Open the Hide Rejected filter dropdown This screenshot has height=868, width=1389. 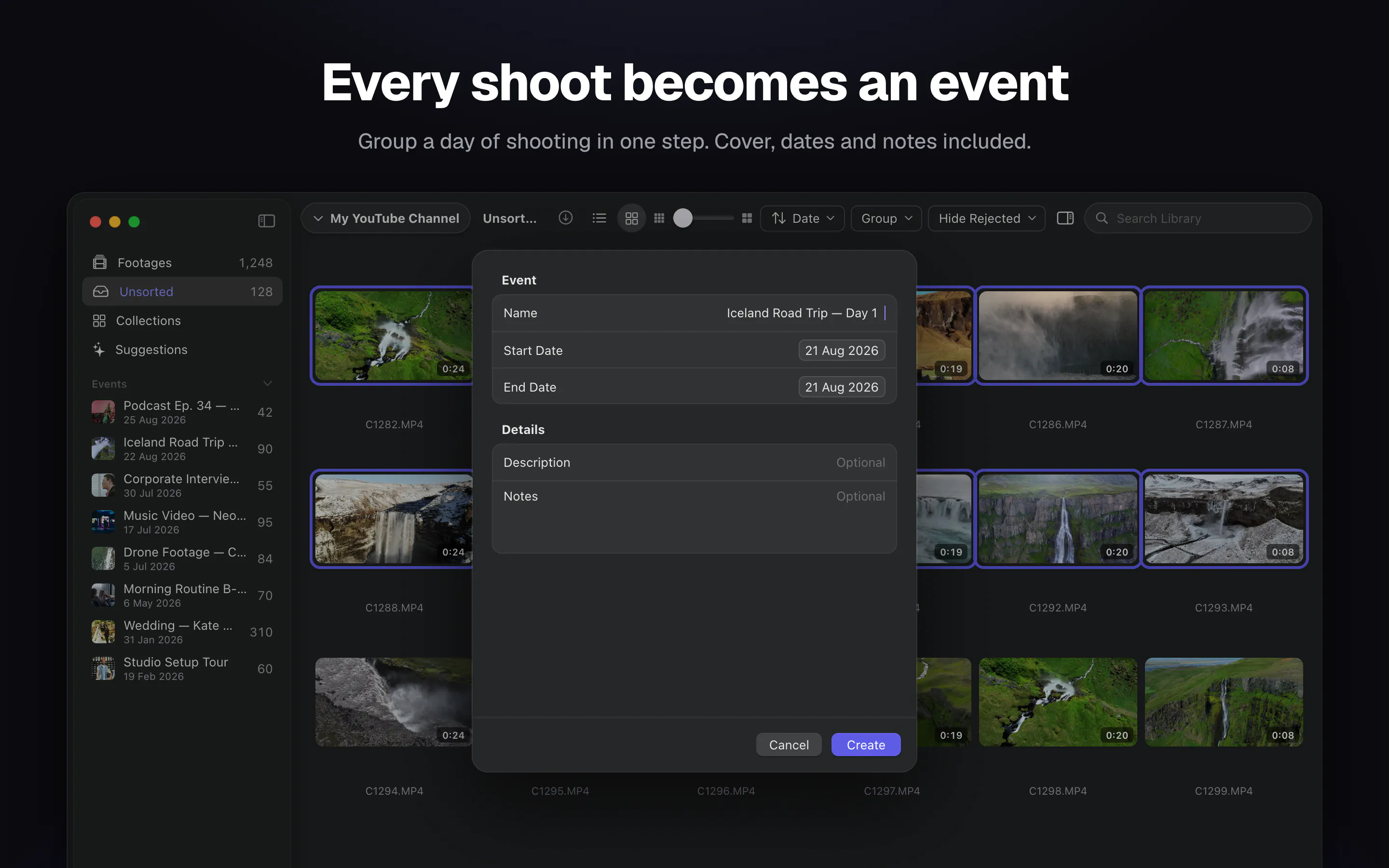986,218
